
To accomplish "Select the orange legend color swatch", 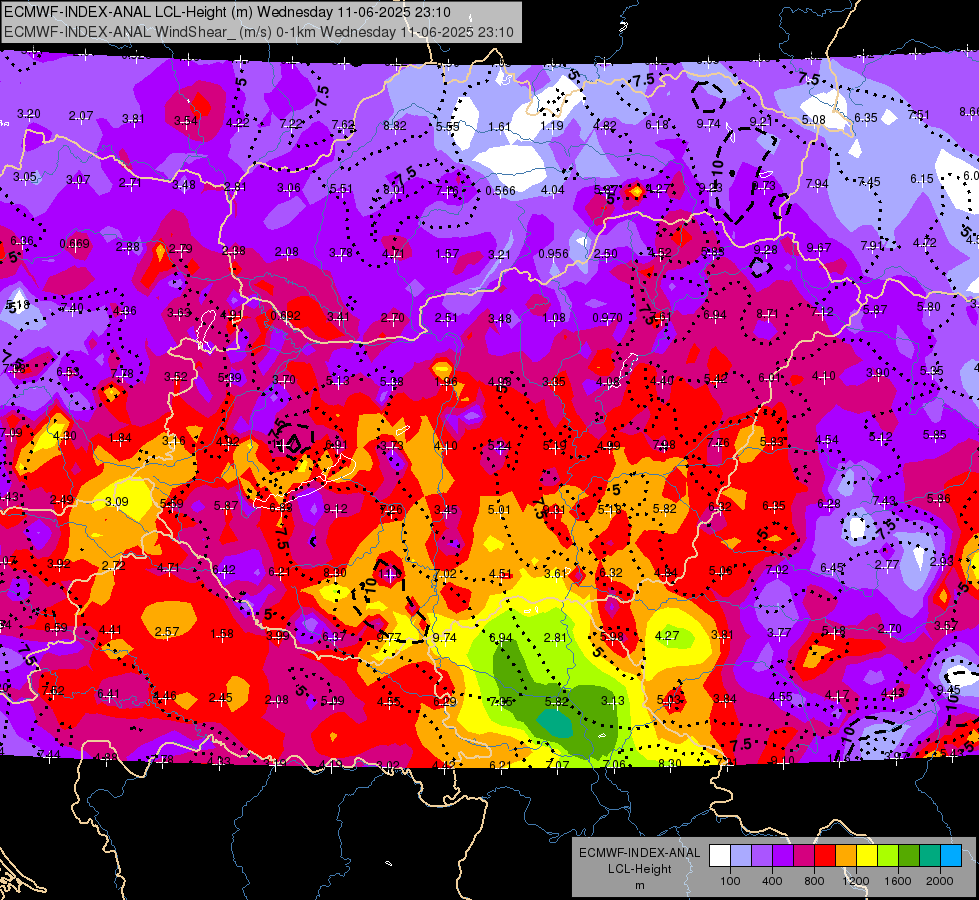I will point(846,856).
